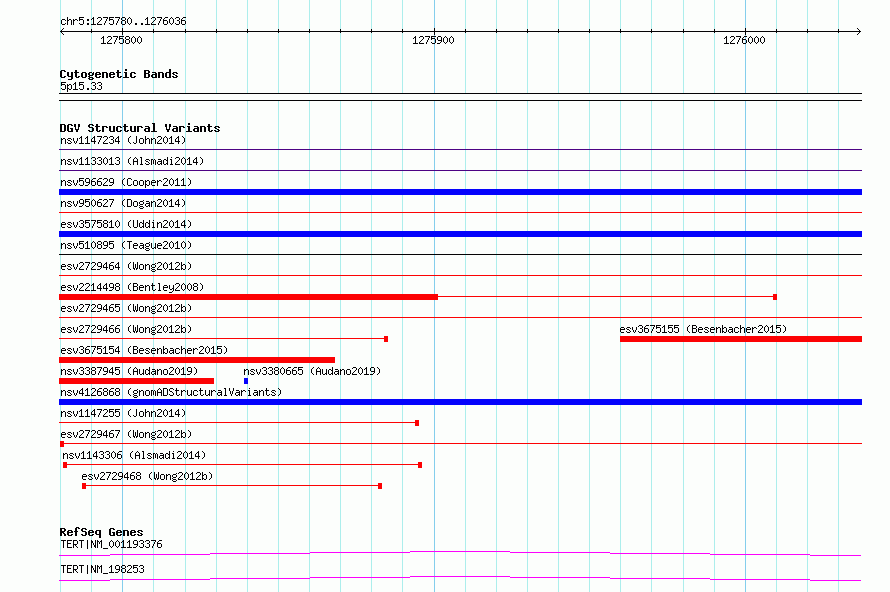The image size is (890, 592).
Task: Click the 5p15.33 band label
Action: (81, 86)
